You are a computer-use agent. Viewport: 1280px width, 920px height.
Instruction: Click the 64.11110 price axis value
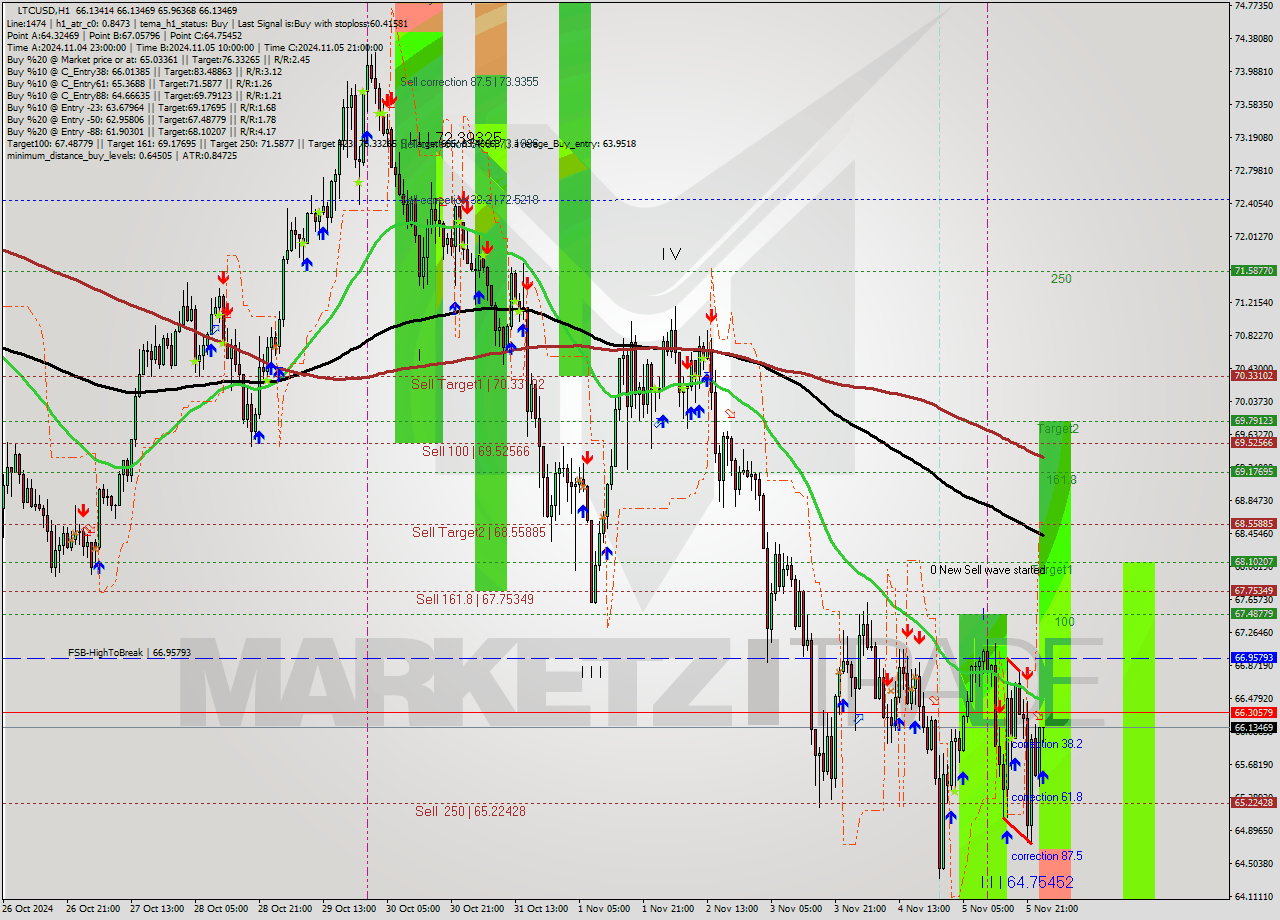click(x=1253, y=896)
